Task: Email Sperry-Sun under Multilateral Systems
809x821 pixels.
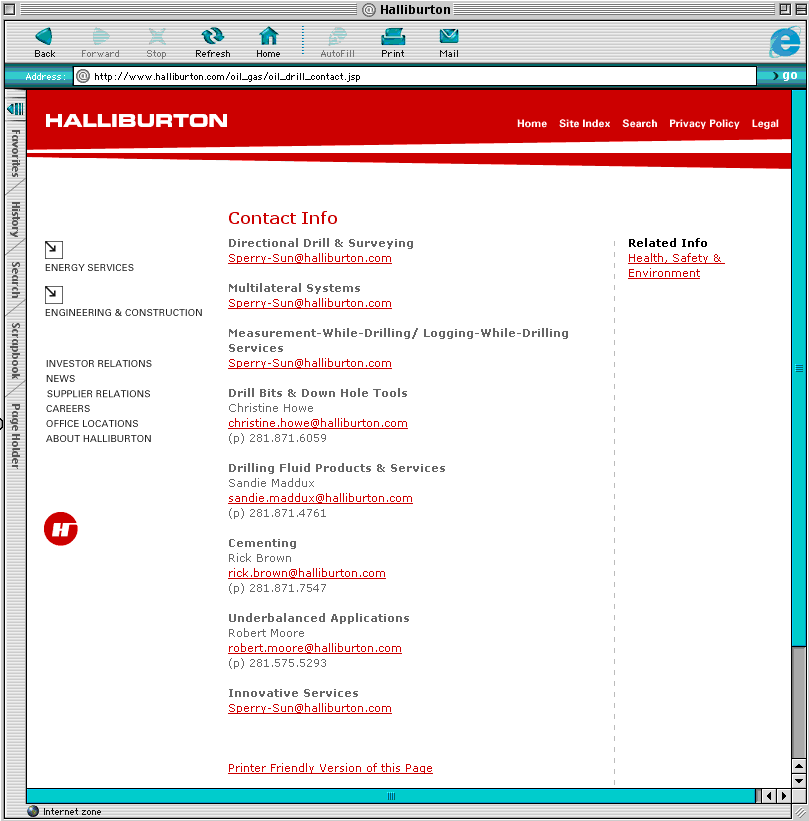Action: (310, 303)
